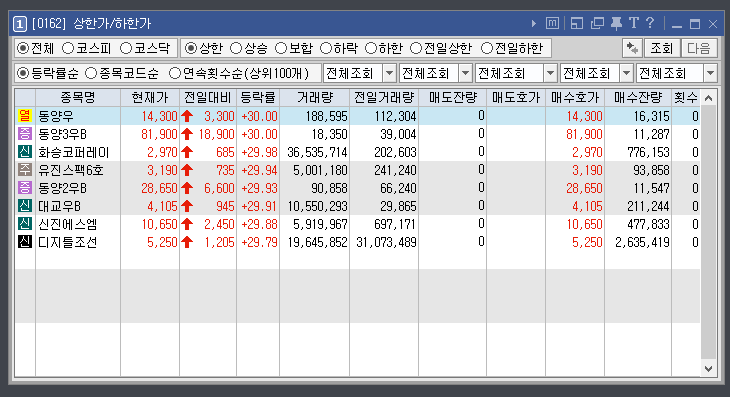
Task: Click the 신 badge beside 신진에스엠
Action: [25, 224]
